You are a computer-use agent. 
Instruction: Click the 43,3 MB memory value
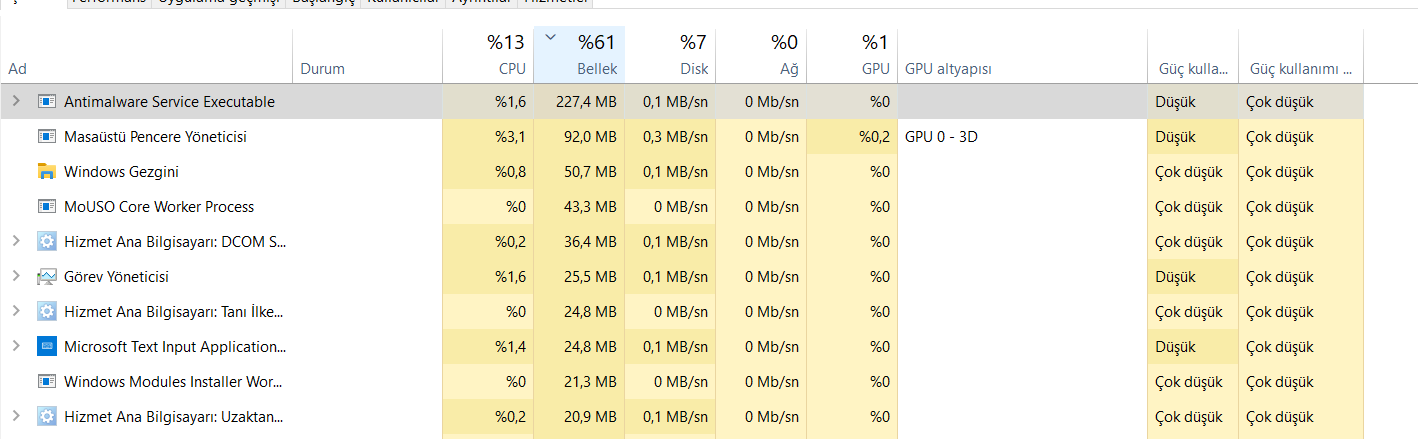590,207
